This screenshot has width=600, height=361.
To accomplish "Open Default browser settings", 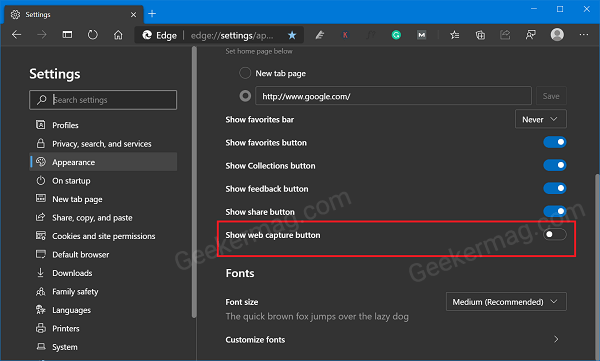I will tap(103, 255).
